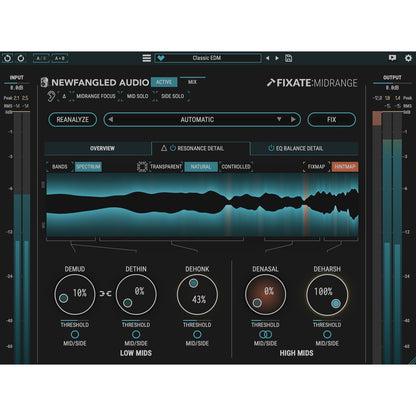416x416 pixels.
Task: Select next mode with right arrow in AUTOMATIC bar
Action: (x=293, y=119)
